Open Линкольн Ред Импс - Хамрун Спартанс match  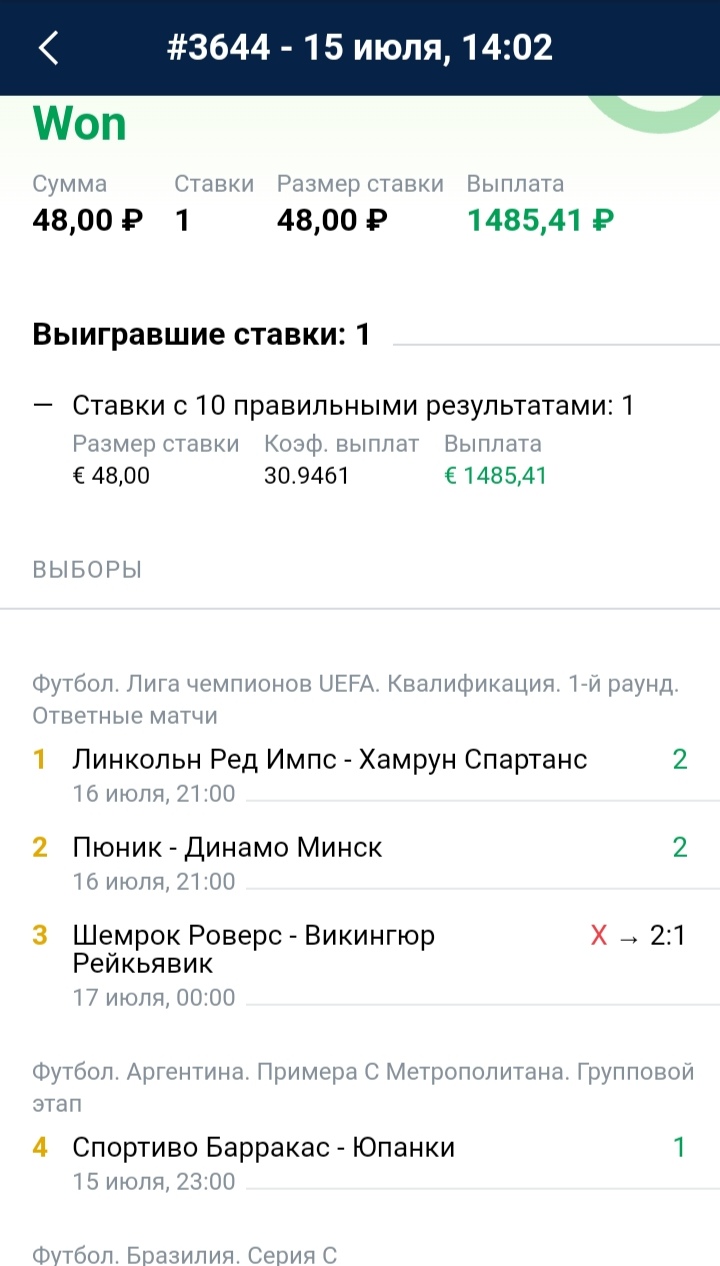(x=330, y=760)
